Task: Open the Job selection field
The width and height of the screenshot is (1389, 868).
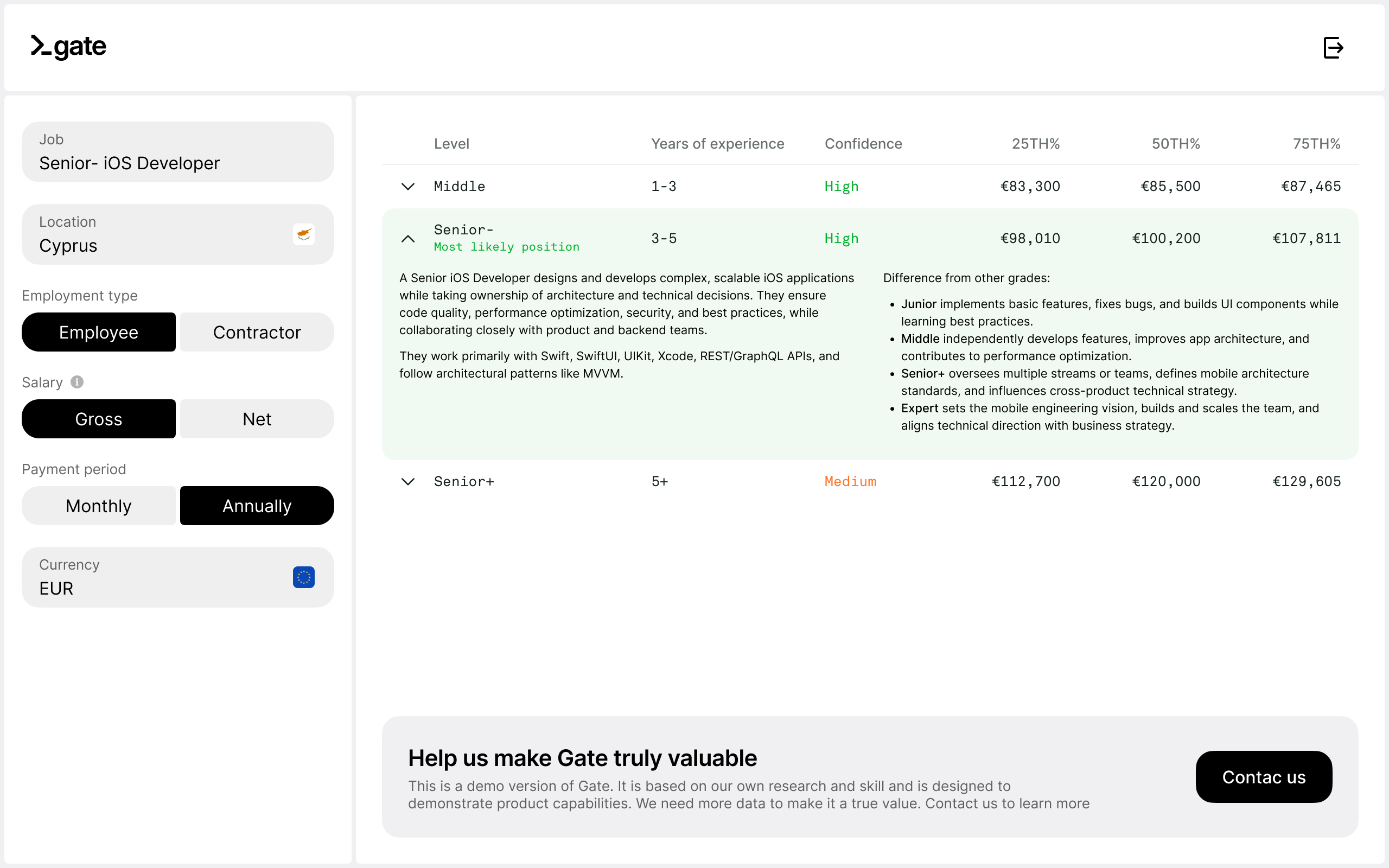Action: [x=177, y=152]
